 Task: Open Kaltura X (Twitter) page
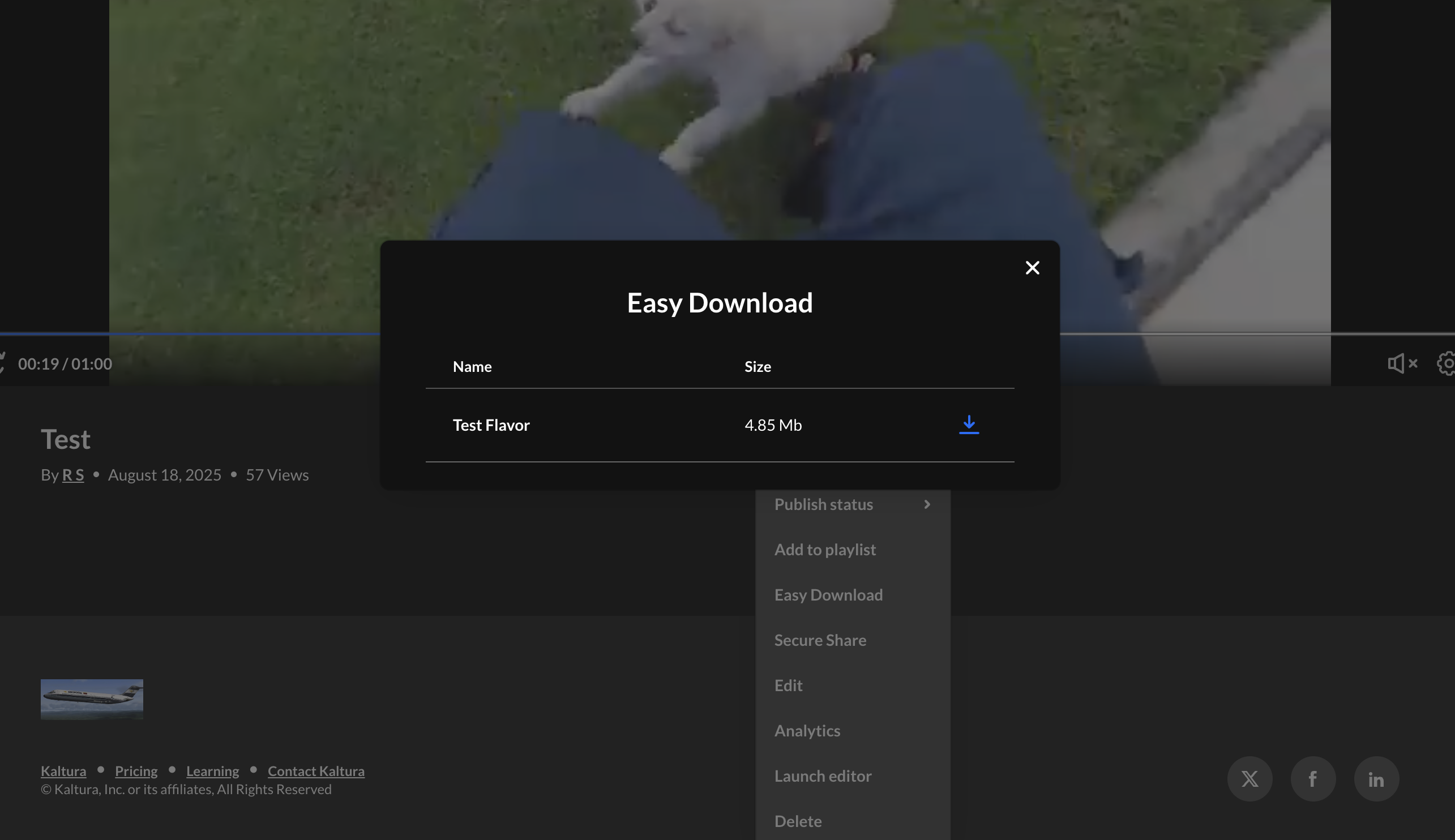1249,779
